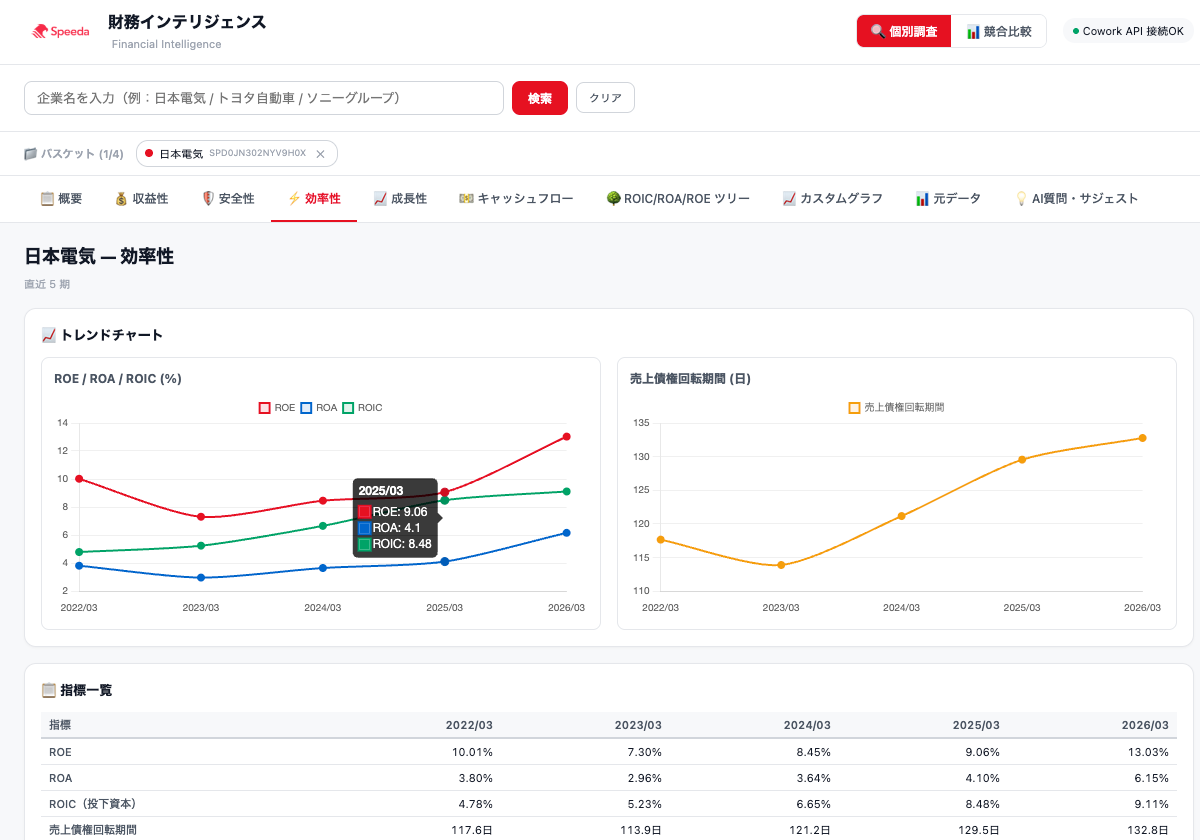Open the 収益性 tab
The image size is (1200, 840).
141,199
